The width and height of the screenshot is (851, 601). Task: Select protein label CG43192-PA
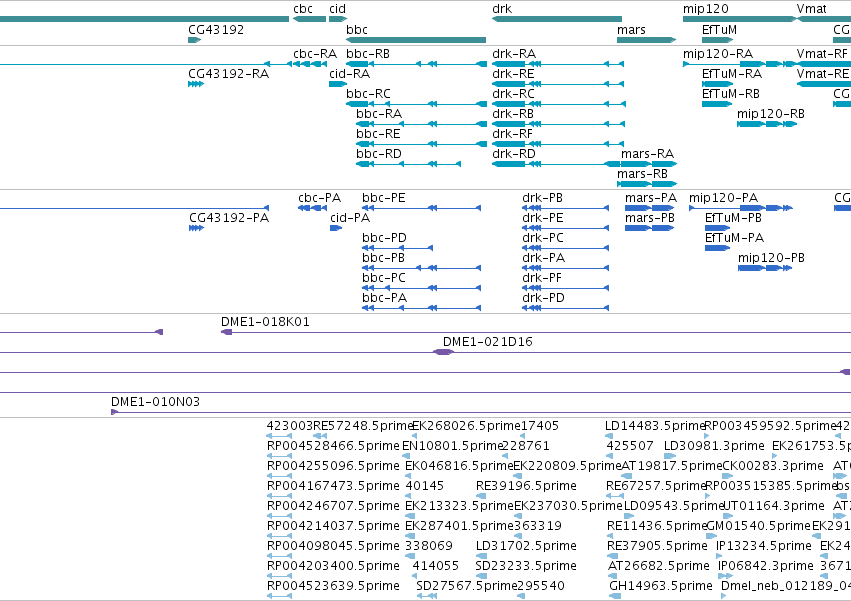coord(229,218)
